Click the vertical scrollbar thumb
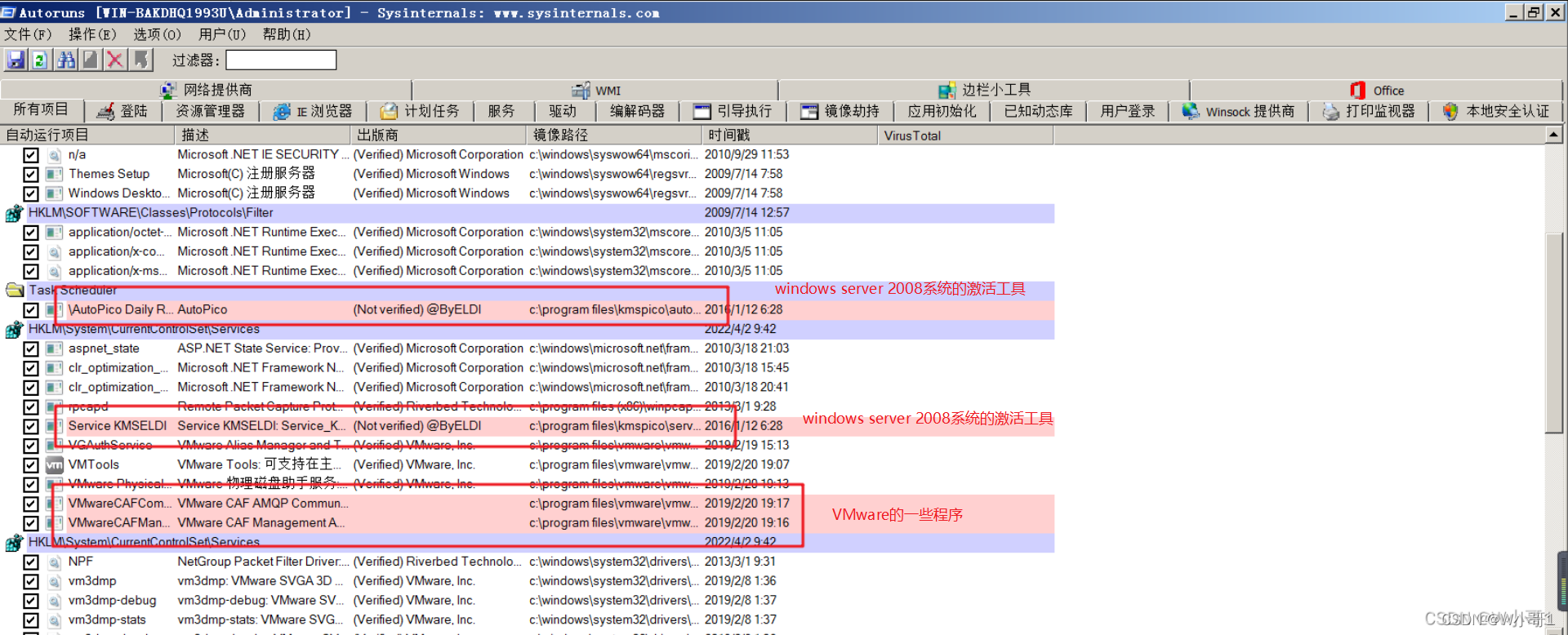 (1554, 333)
